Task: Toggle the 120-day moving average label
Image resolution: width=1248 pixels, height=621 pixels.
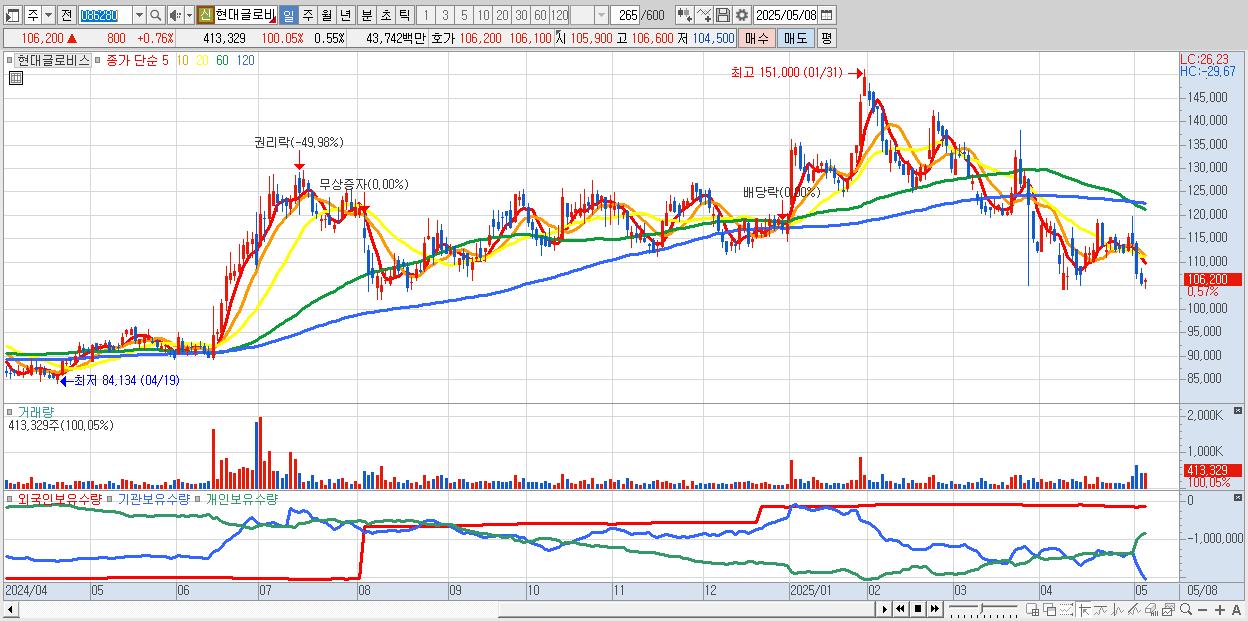Action: click(245, 60)
